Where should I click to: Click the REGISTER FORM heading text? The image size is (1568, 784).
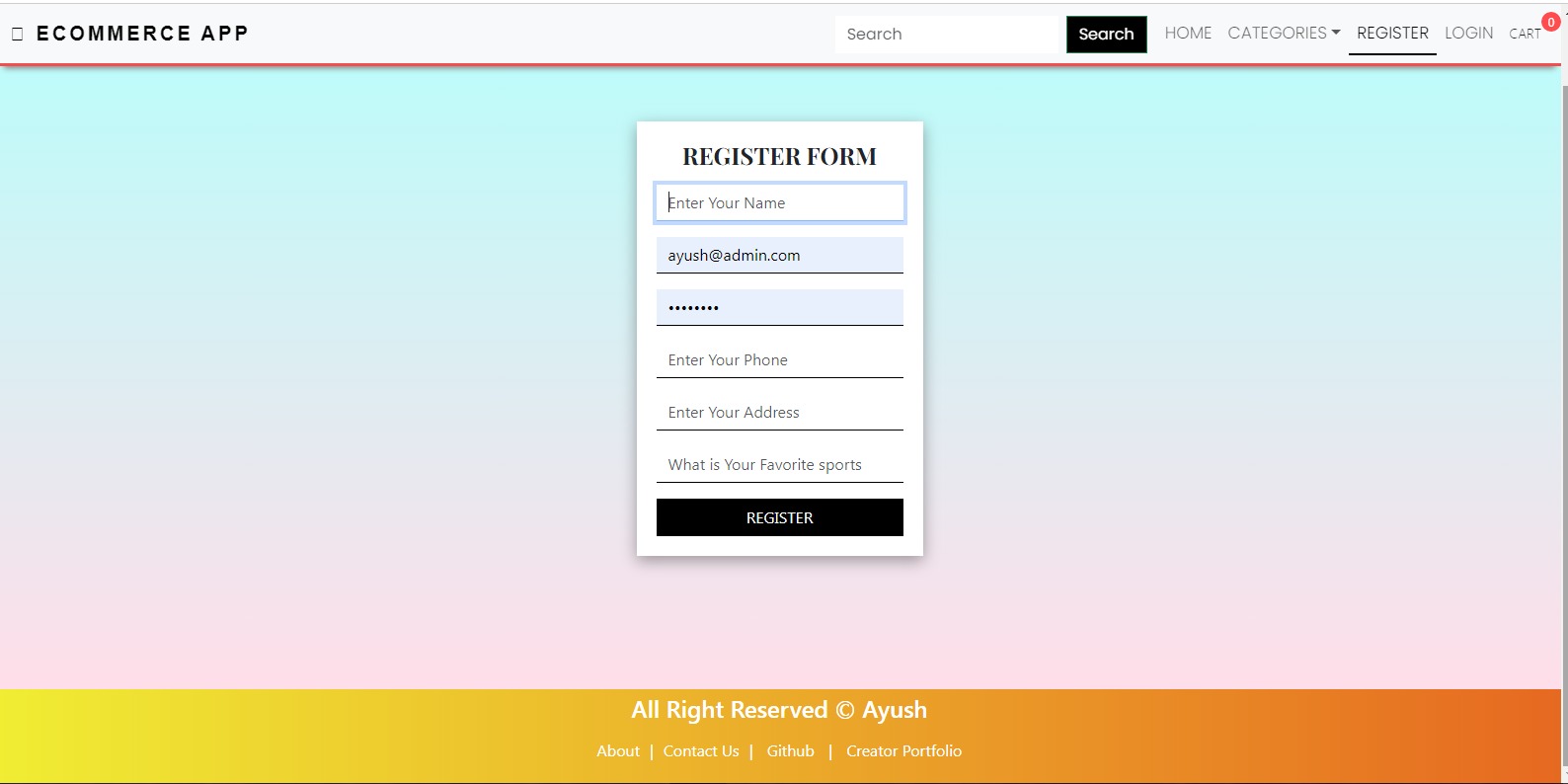[x=780, y=156]
